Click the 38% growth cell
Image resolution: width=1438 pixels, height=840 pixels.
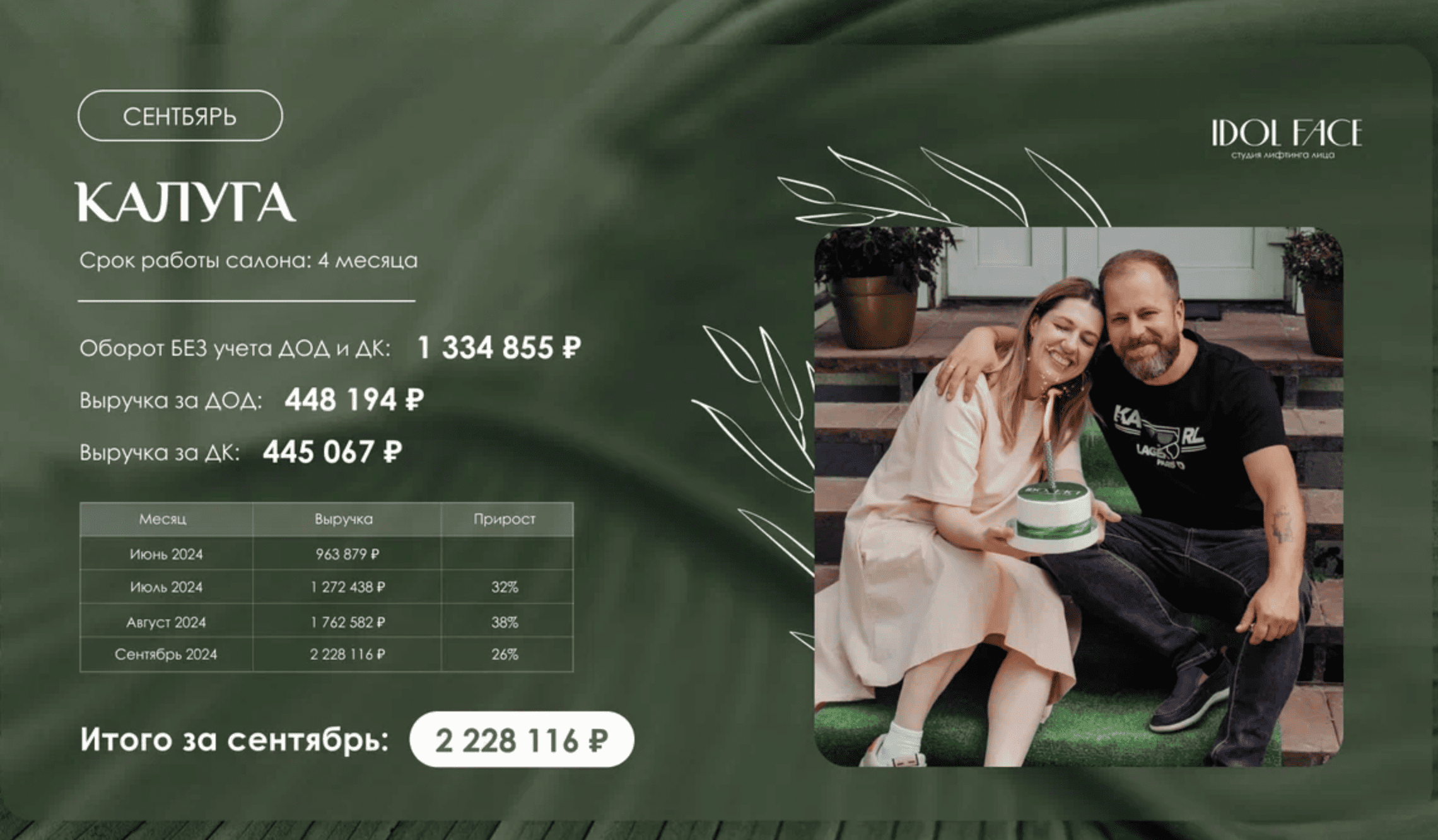(505, 622)
